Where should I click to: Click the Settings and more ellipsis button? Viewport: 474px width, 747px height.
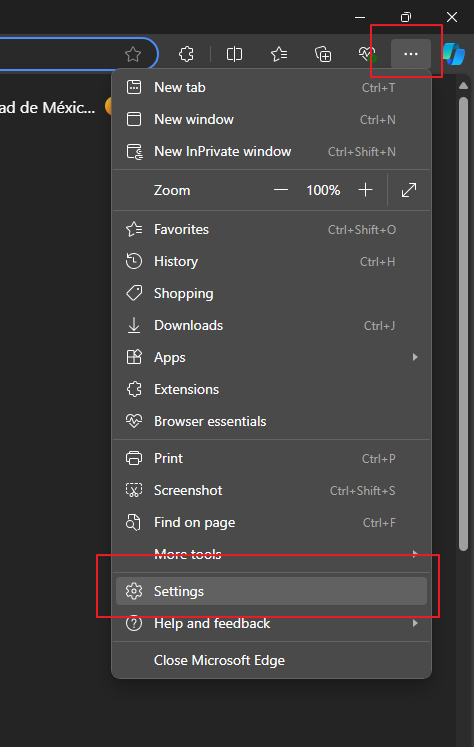(x=411, y=54)
